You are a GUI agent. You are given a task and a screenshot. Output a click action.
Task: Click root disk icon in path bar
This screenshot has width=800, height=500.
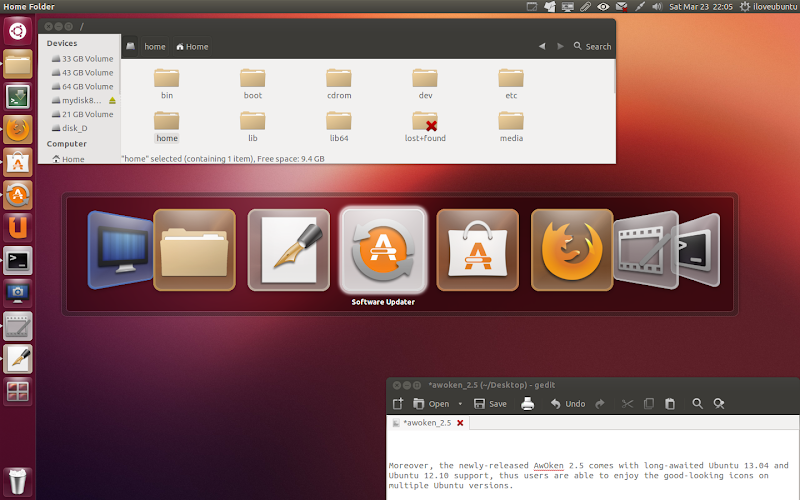coord(131,46)
